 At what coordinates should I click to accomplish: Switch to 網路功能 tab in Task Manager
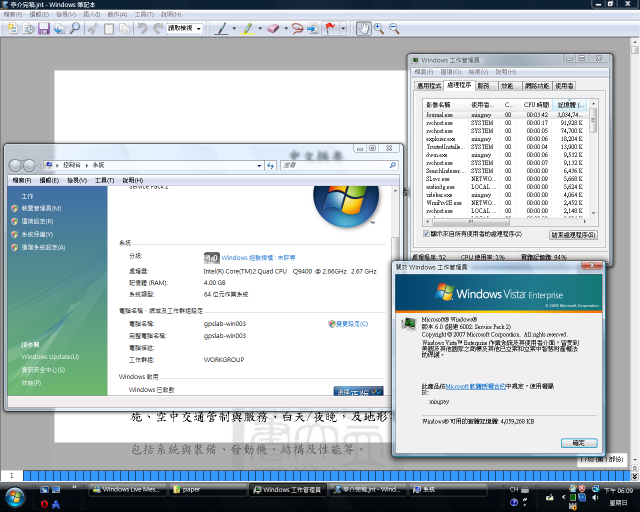click(536, 86)
